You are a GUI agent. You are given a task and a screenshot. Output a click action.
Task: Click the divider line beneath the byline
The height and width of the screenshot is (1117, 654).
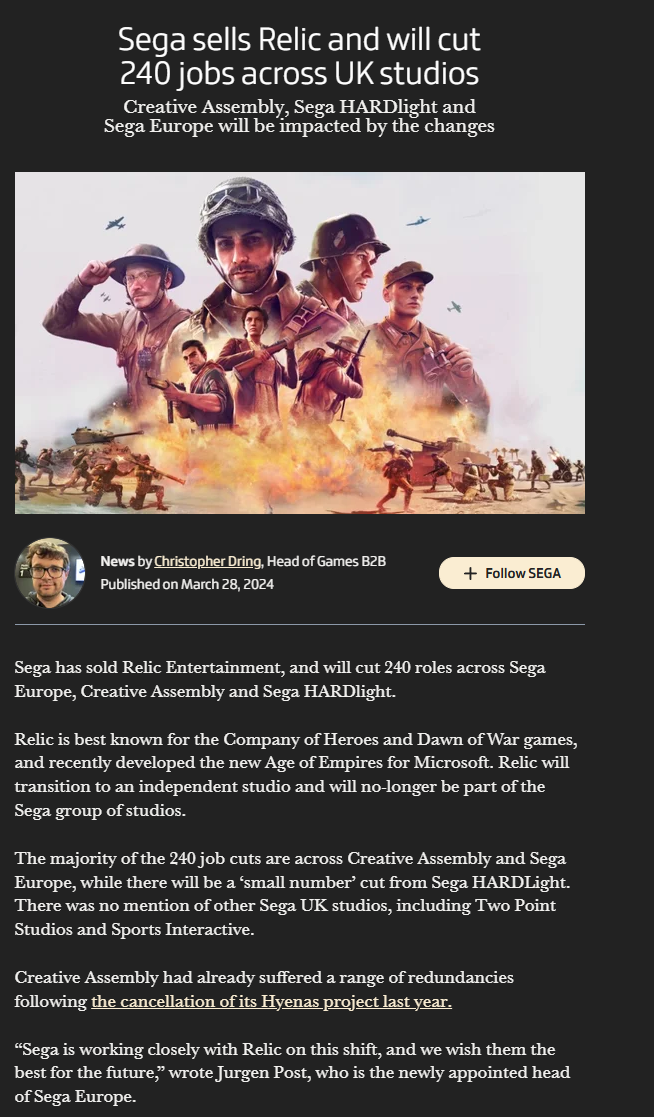coord(300,624)
